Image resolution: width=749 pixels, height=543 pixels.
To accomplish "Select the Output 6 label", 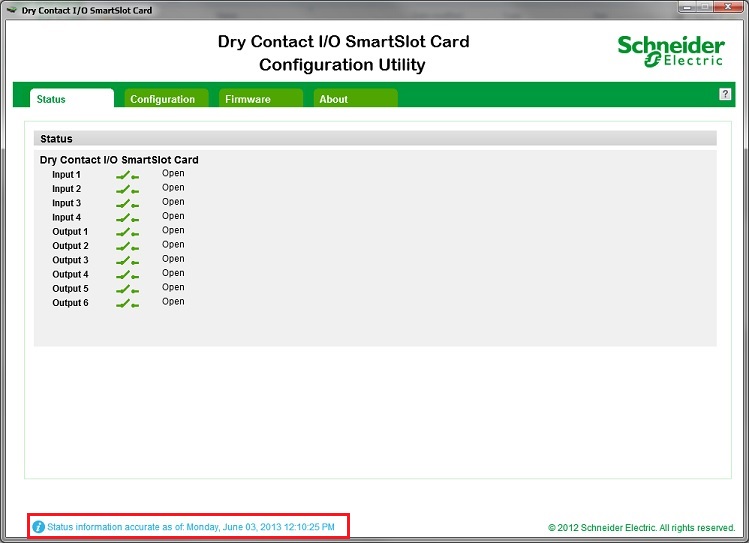I will [70, 303].
